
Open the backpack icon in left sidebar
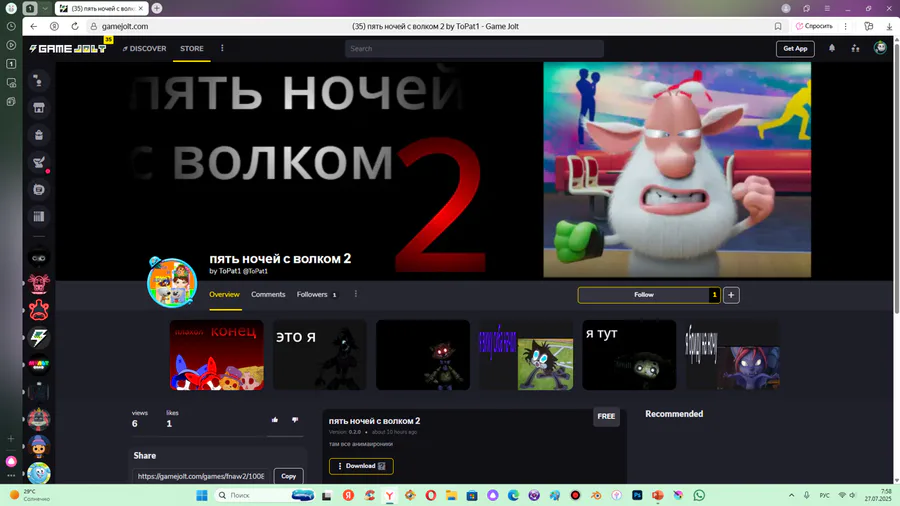(39, 135)
